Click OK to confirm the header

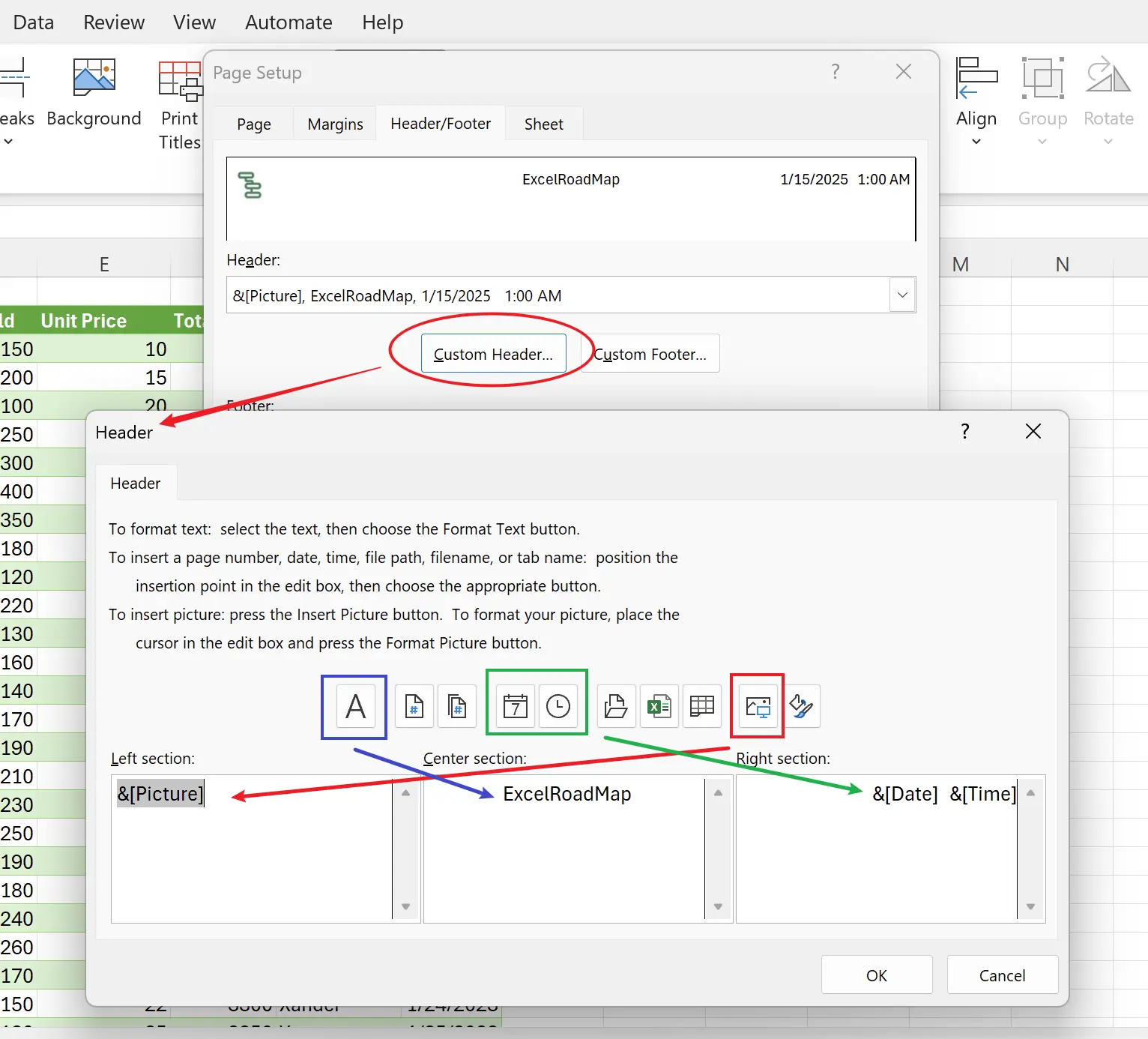pyautogui.click(x=876, y=975)
